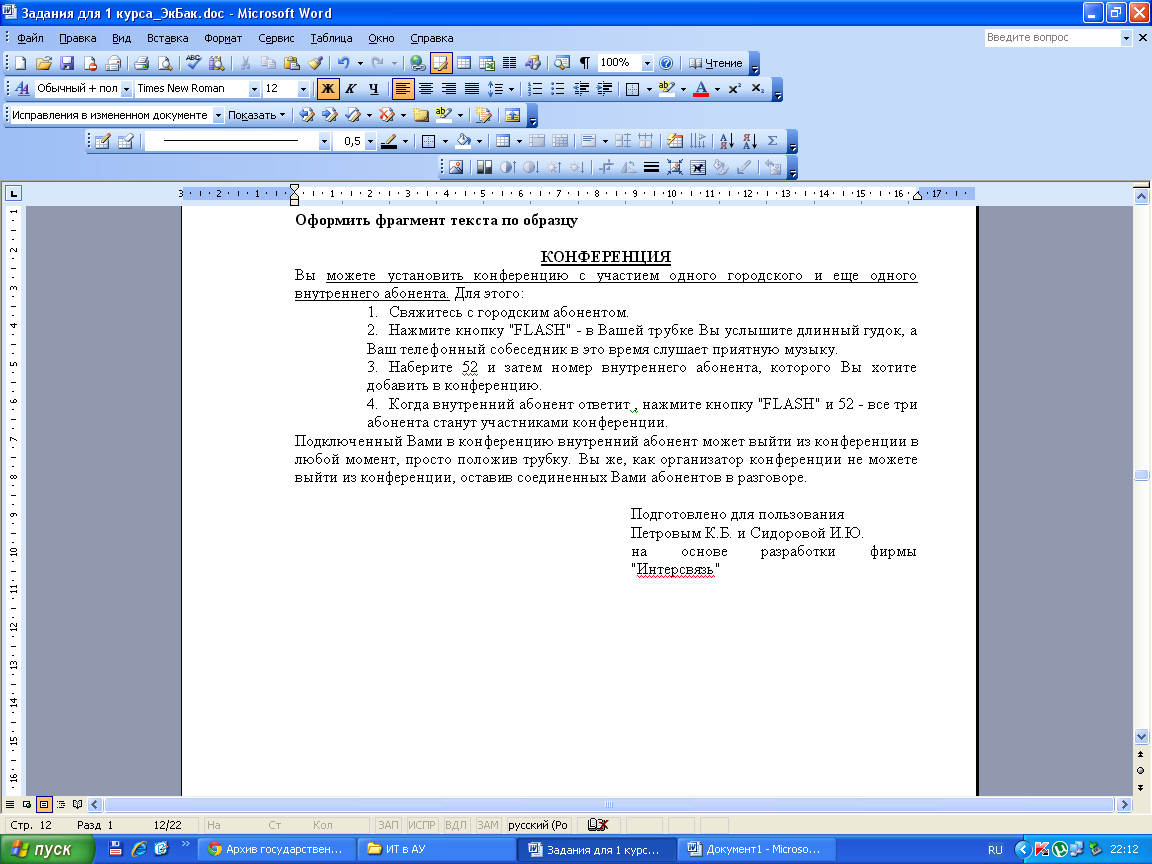Sort descending Я-A icon
1152x864 pixels.
pos(749,141)
